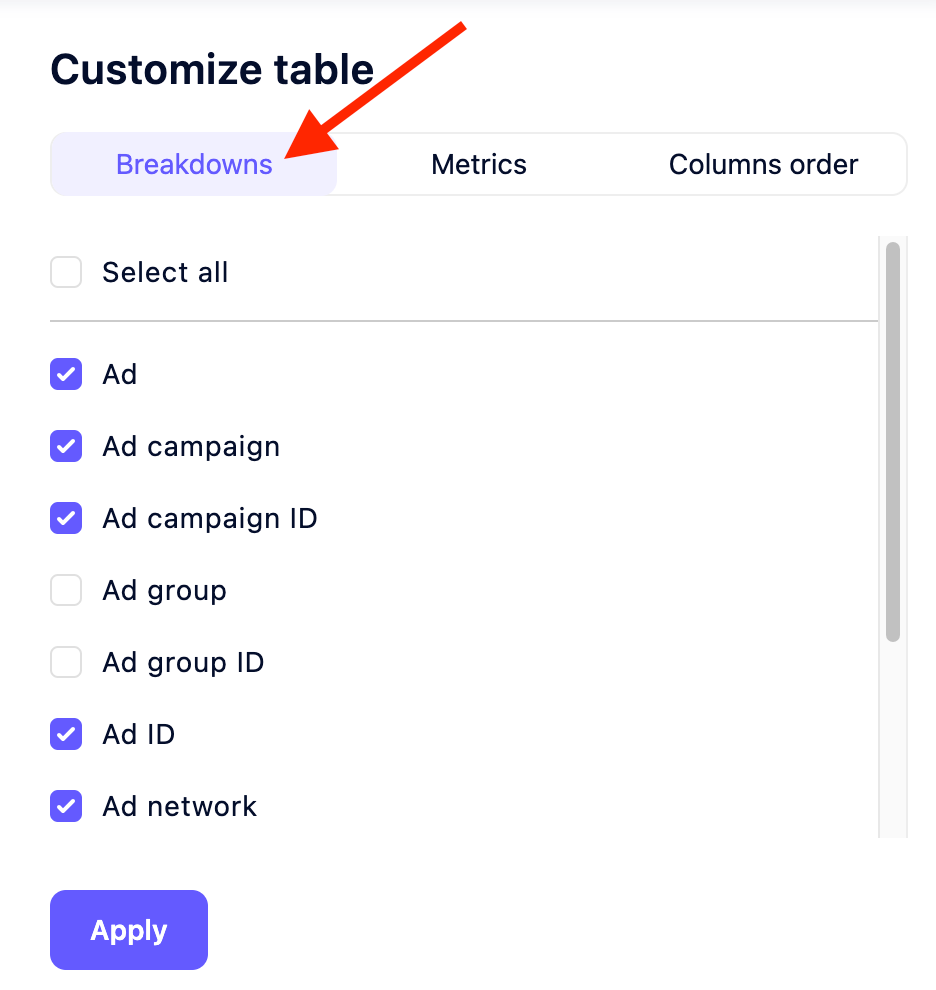Click the Ad campaign label text

(190, 446)
